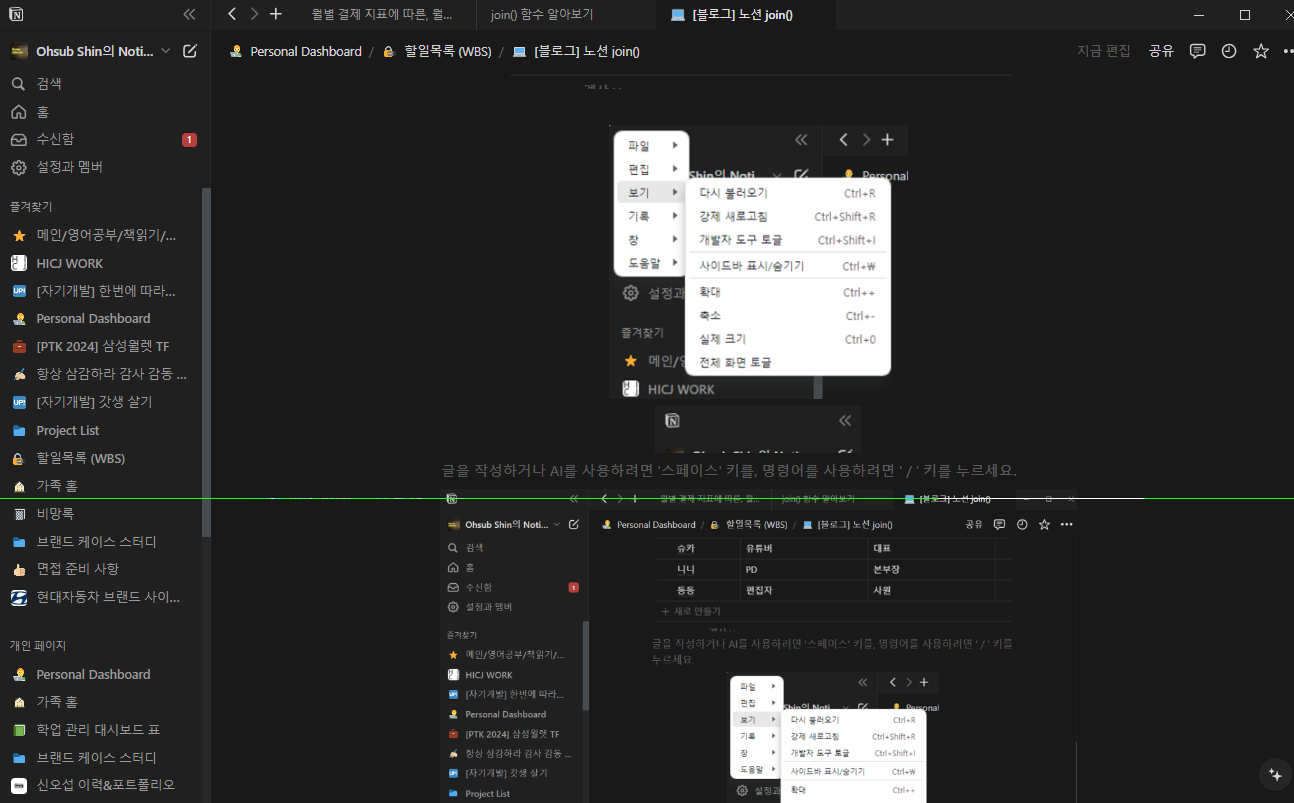Click the green icon of 학업 관리 대시보드 표

[19, 730]
